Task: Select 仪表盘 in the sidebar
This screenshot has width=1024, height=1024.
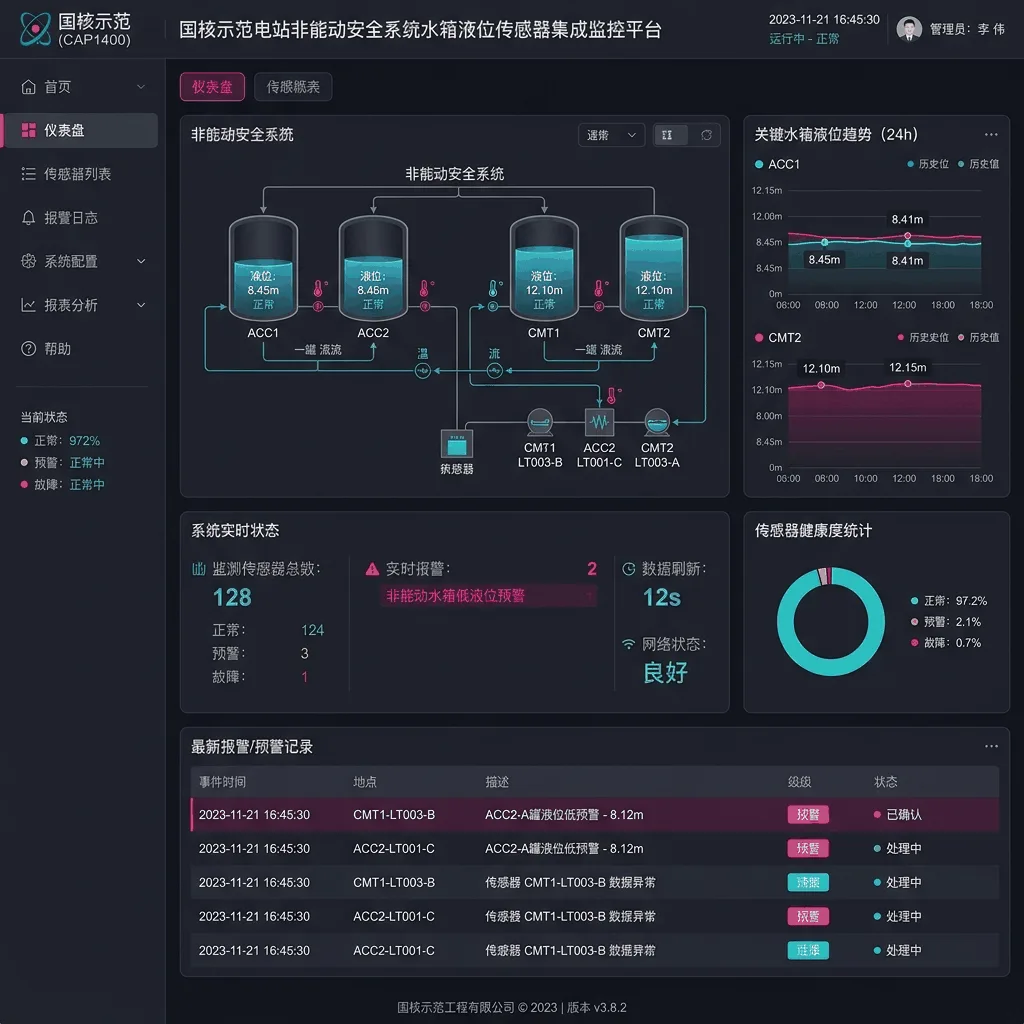Action: [x=82, y=131]
